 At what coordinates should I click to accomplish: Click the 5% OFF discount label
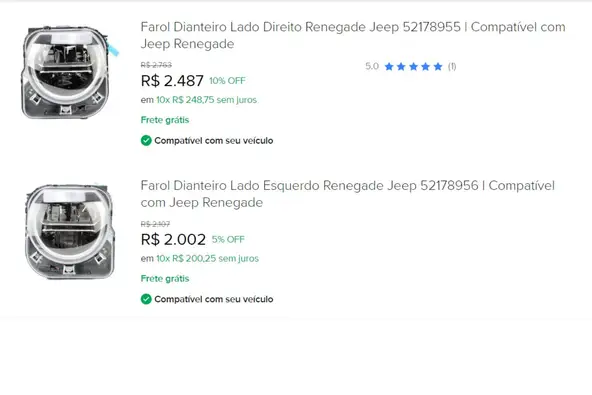228,239
